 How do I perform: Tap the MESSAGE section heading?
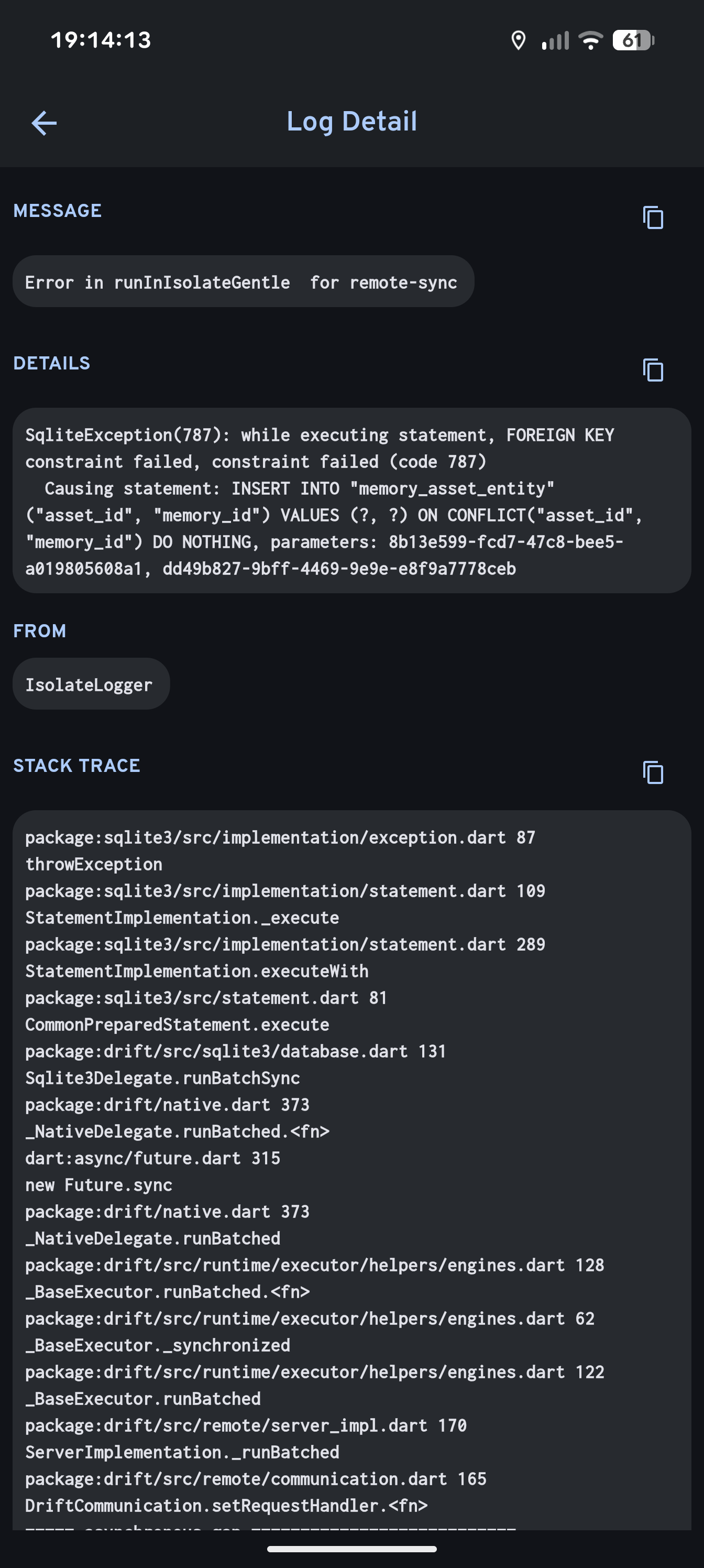58,211
